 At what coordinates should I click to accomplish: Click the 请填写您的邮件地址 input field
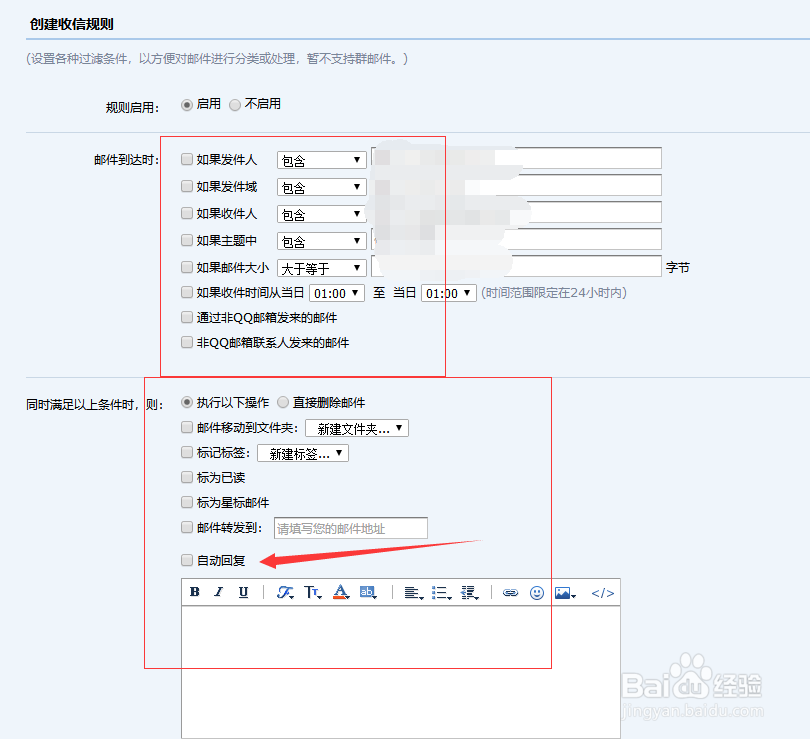coord(350,527)
